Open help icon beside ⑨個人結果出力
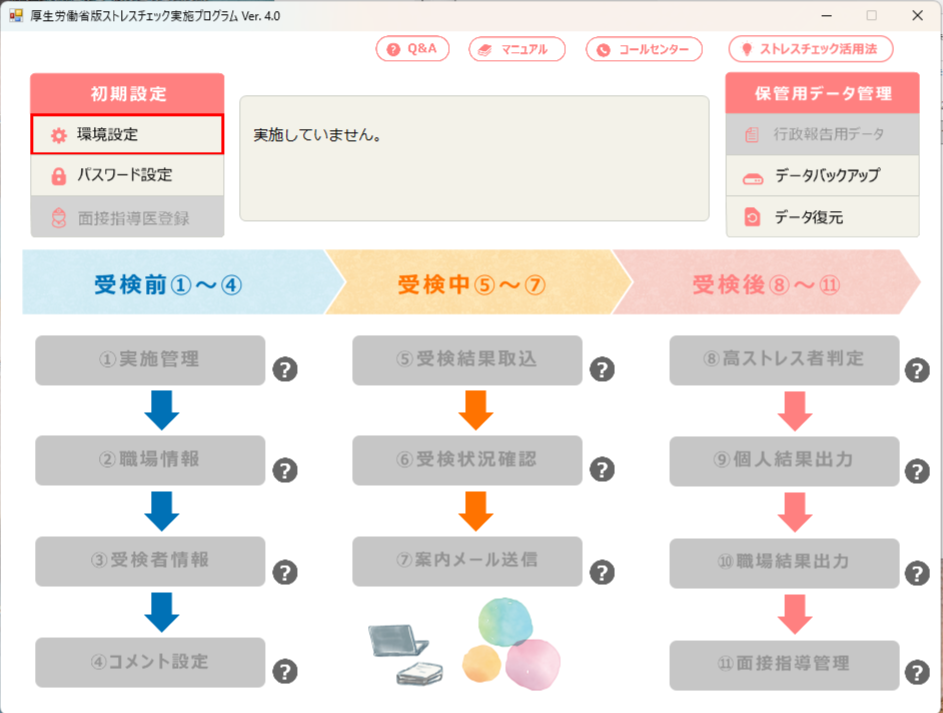 917,471
